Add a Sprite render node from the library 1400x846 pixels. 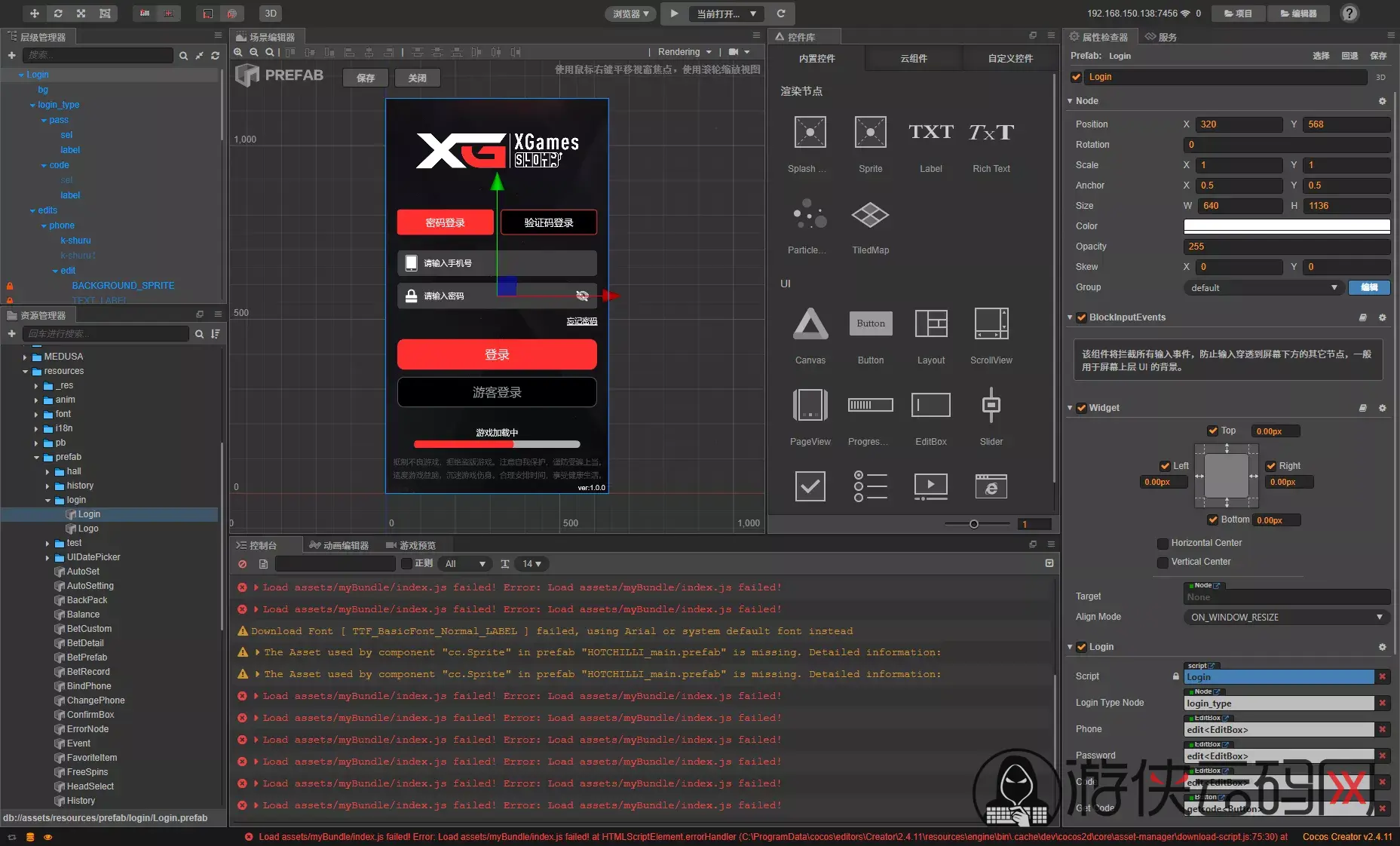point(870,133)
